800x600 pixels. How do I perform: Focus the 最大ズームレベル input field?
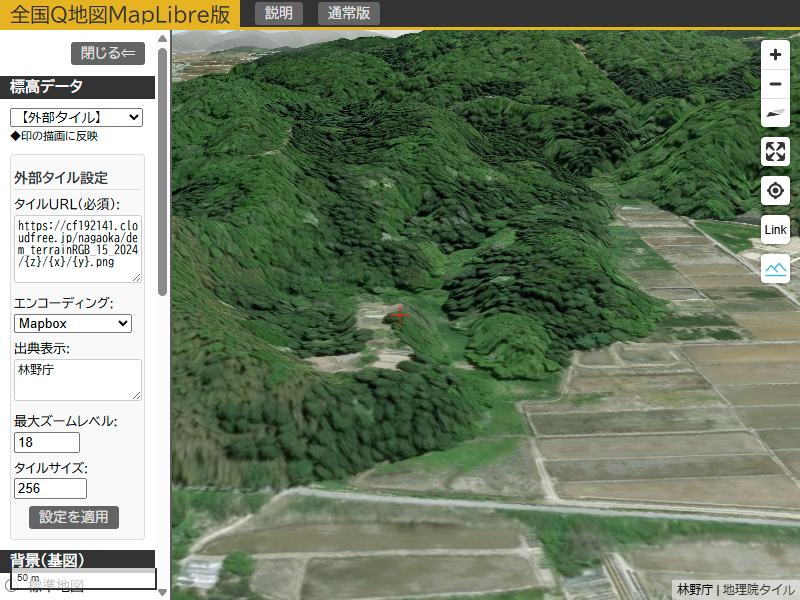point(47,442)
